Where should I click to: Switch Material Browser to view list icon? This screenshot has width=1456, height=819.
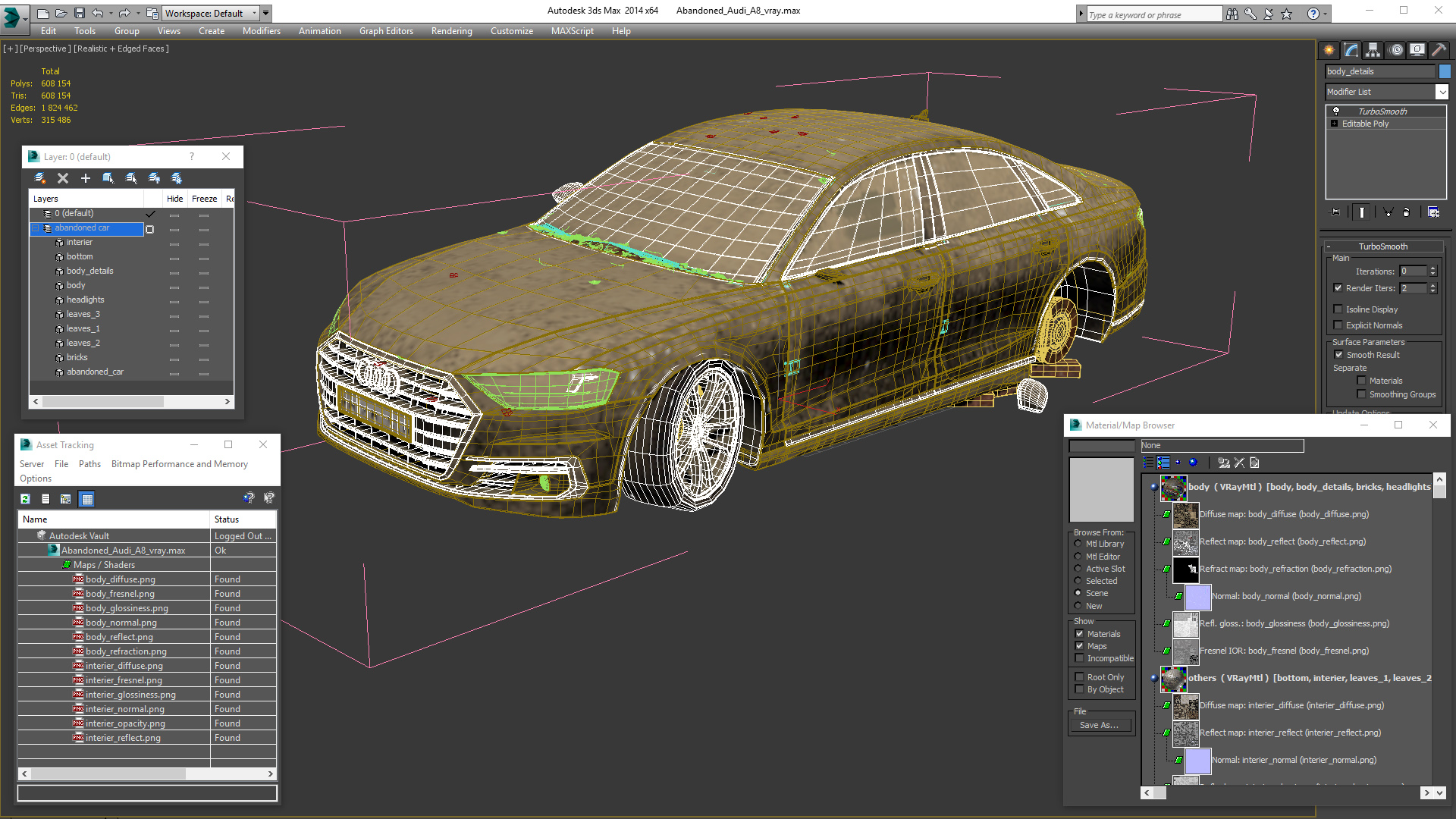click(1149, 463)
